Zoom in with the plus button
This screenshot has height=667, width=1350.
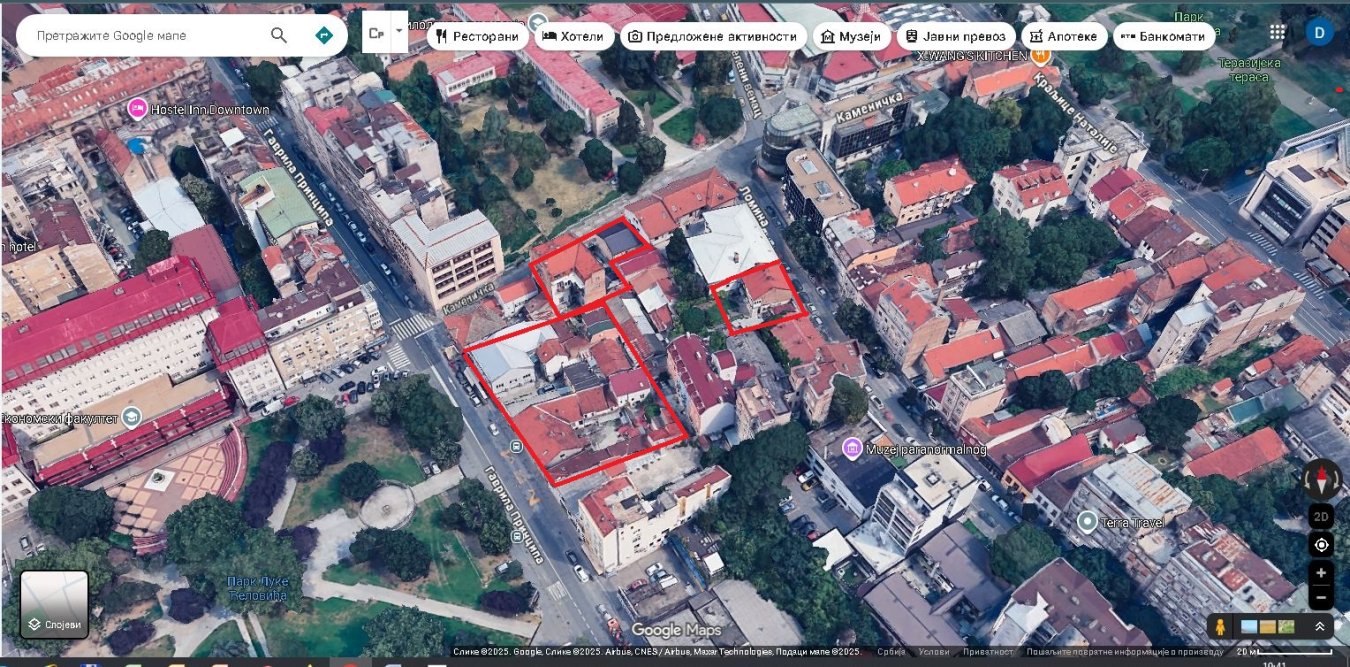(x=1321, y=573)
